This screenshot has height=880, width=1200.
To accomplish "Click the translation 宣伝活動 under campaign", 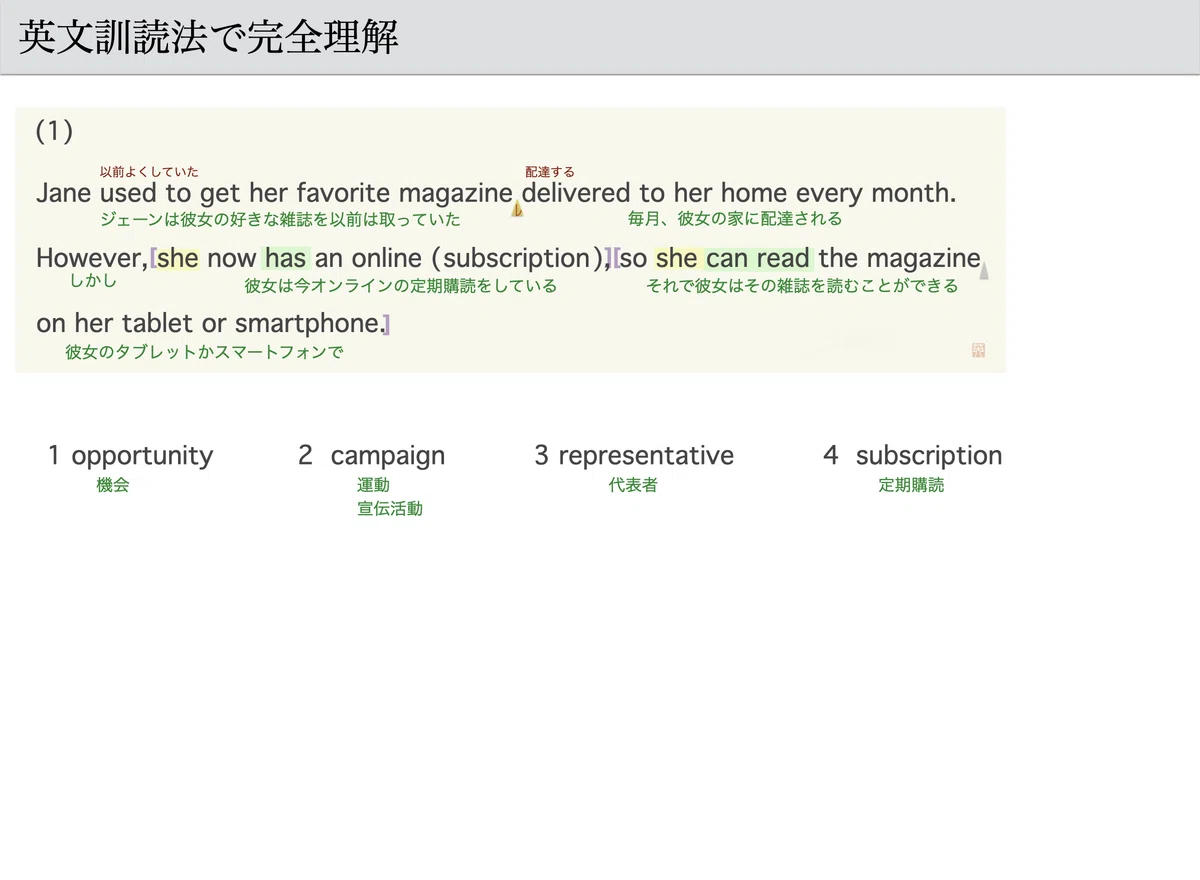I will click(x=390, y=509).
